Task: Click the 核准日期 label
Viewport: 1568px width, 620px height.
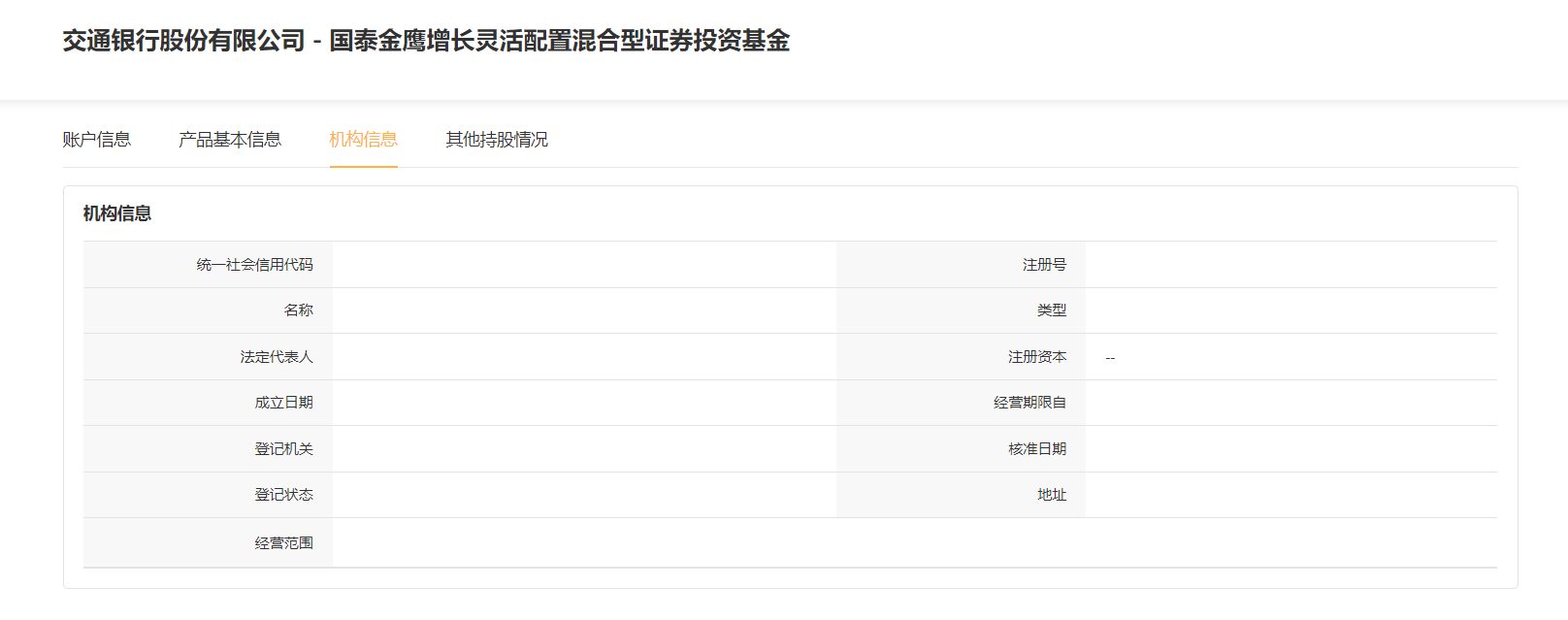Action: coord(1037,449)
